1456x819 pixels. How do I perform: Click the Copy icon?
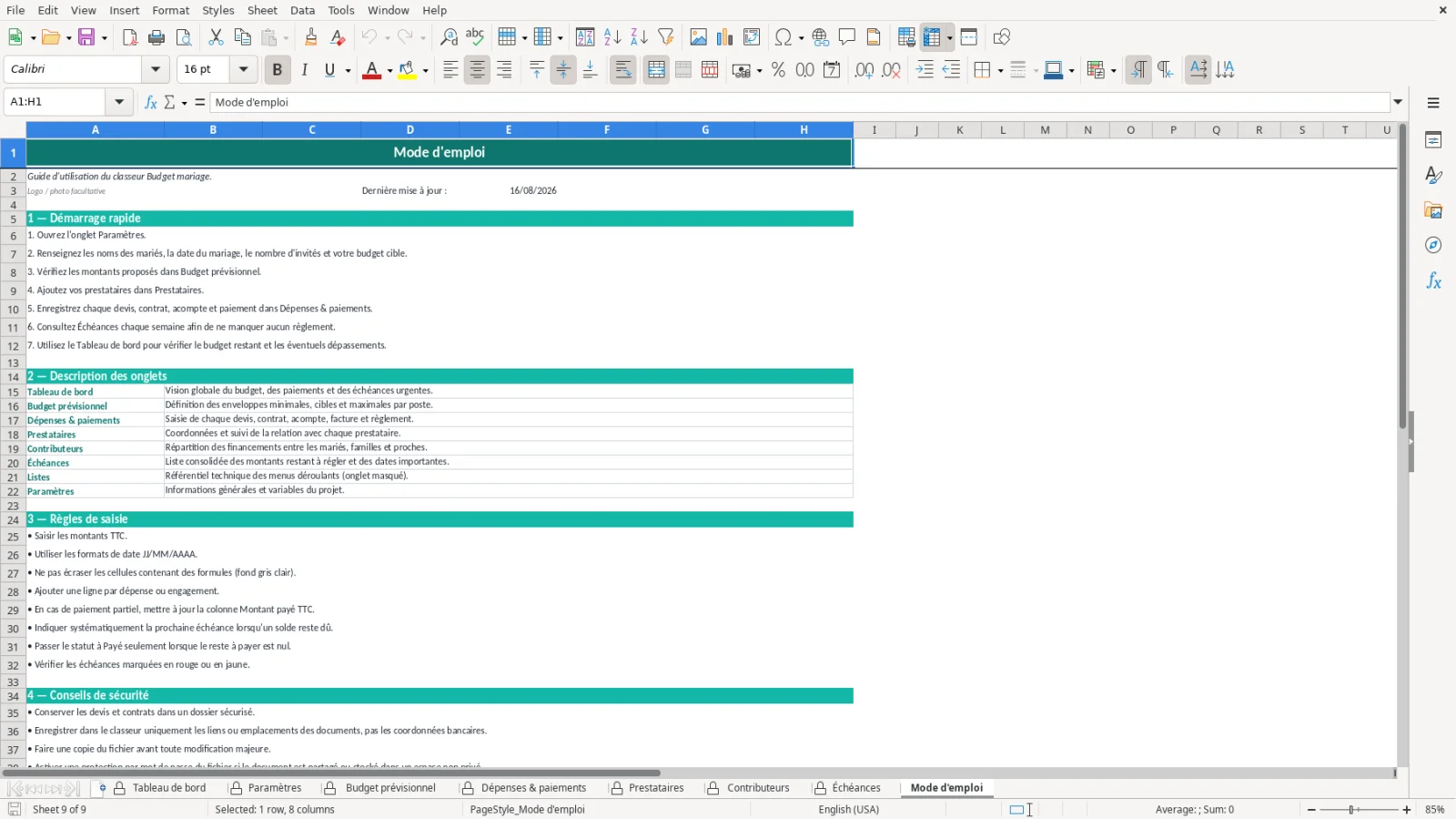[242, 37]
